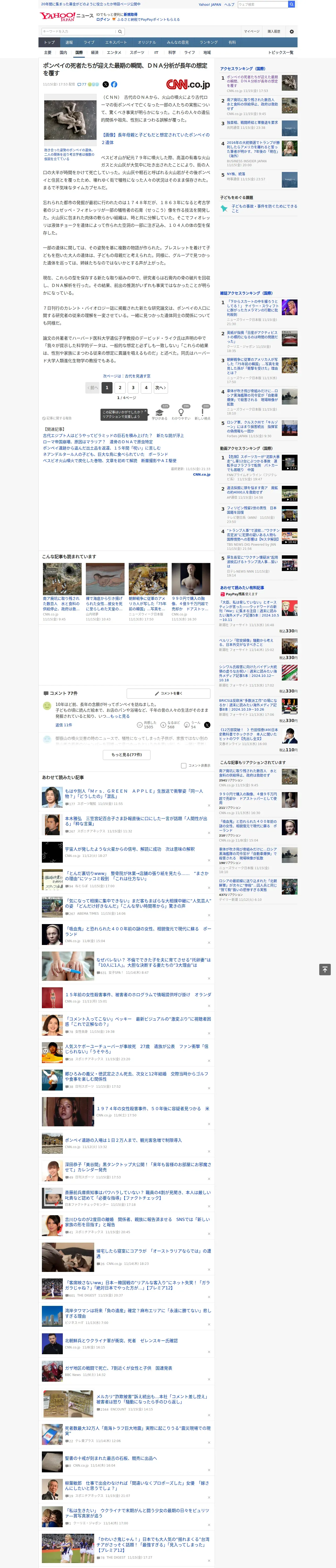
Task: Open settings via the gear icon
Action: 292,31
